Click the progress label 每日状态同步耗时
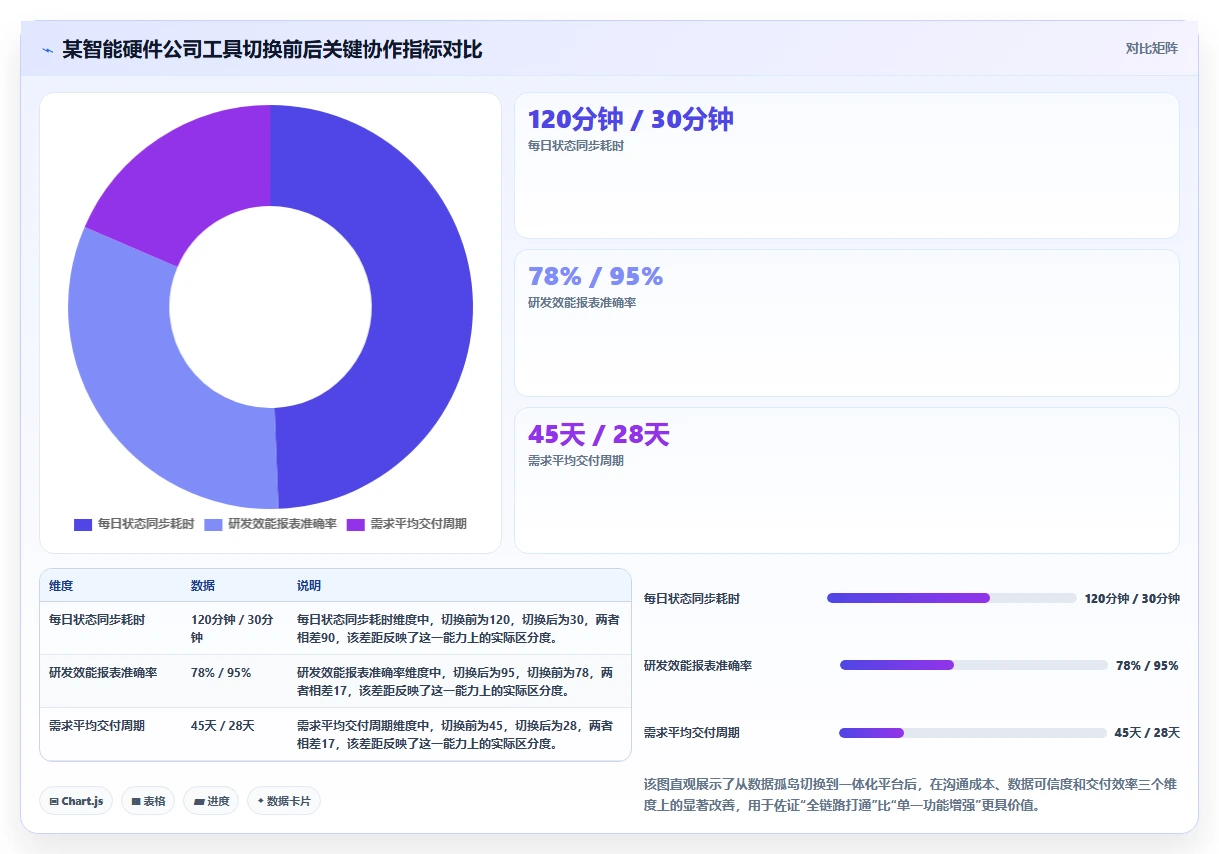This screenshot has width=1219, height=854. click(x=692, y=599)
